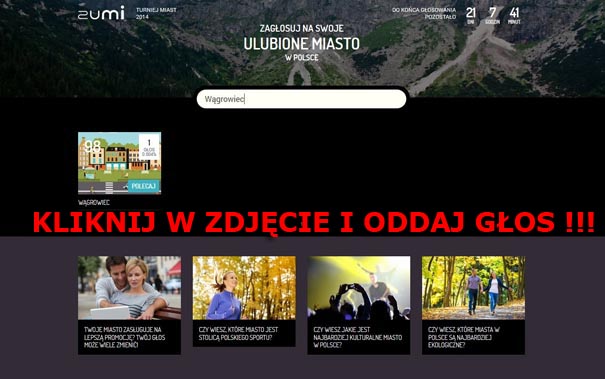Image resolution: width=605 pixels, height=379 pixels.
Task: Click the rank number 98 on city tile
Action: click(x=93, y=146)
